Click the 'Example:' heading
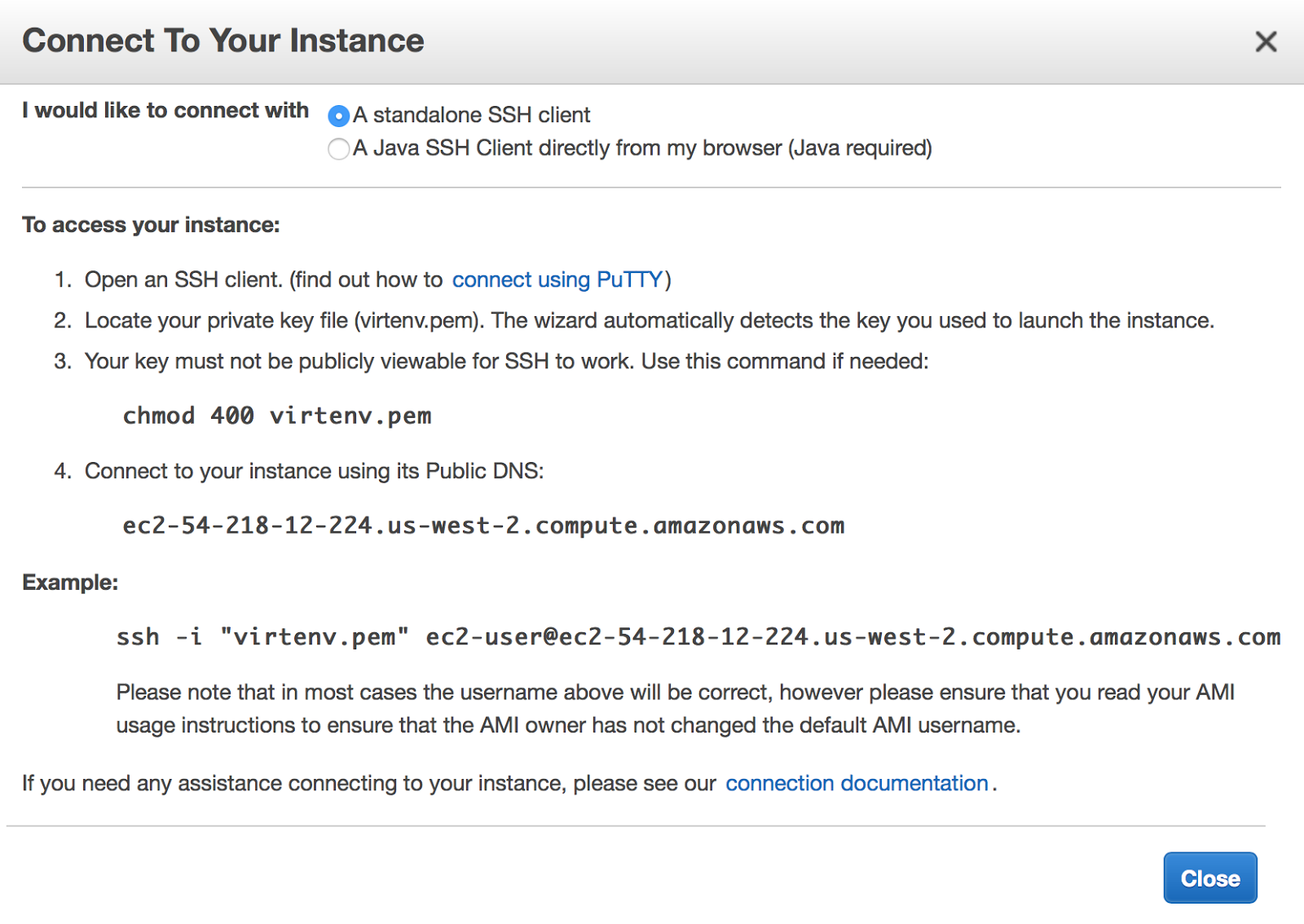The height and width of the screenshot is (924, 1304). 70,582
